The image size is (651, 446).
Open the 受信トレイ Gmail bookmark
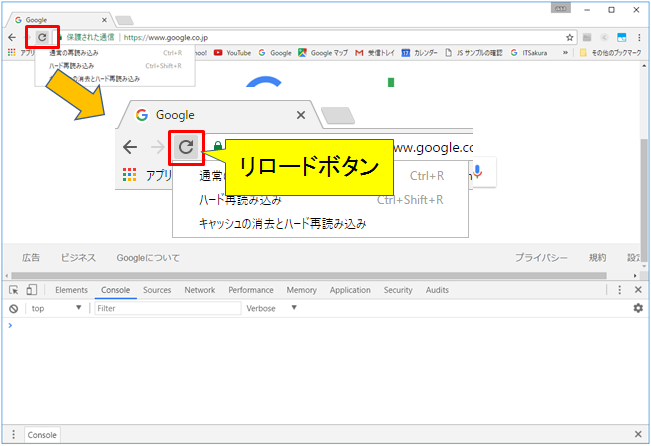(374, 53)
